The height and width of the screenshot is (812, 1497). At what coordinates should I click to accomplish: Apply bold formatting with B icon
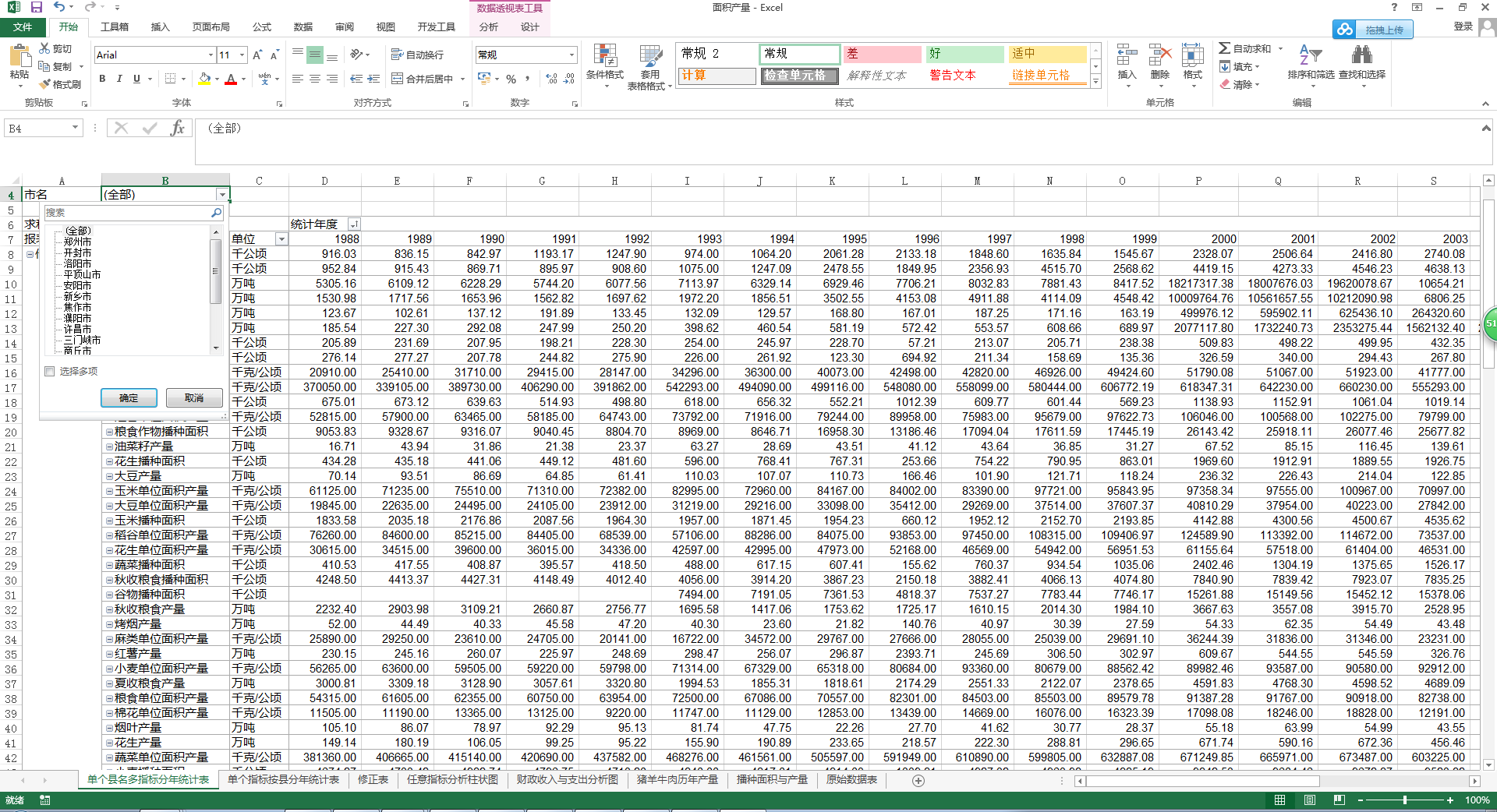click(x=102, y=79)
